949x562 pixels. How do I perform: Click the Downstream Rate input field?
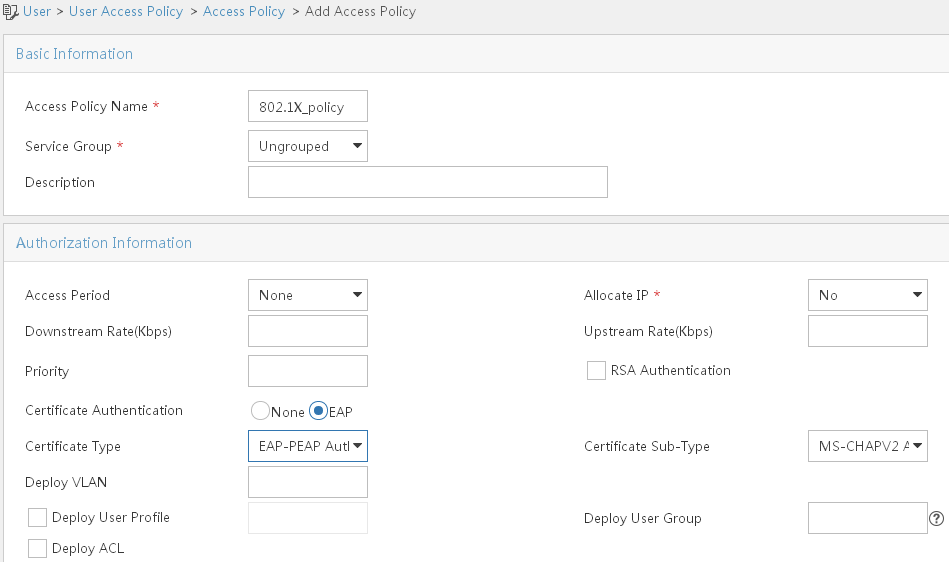click(308, 331)
